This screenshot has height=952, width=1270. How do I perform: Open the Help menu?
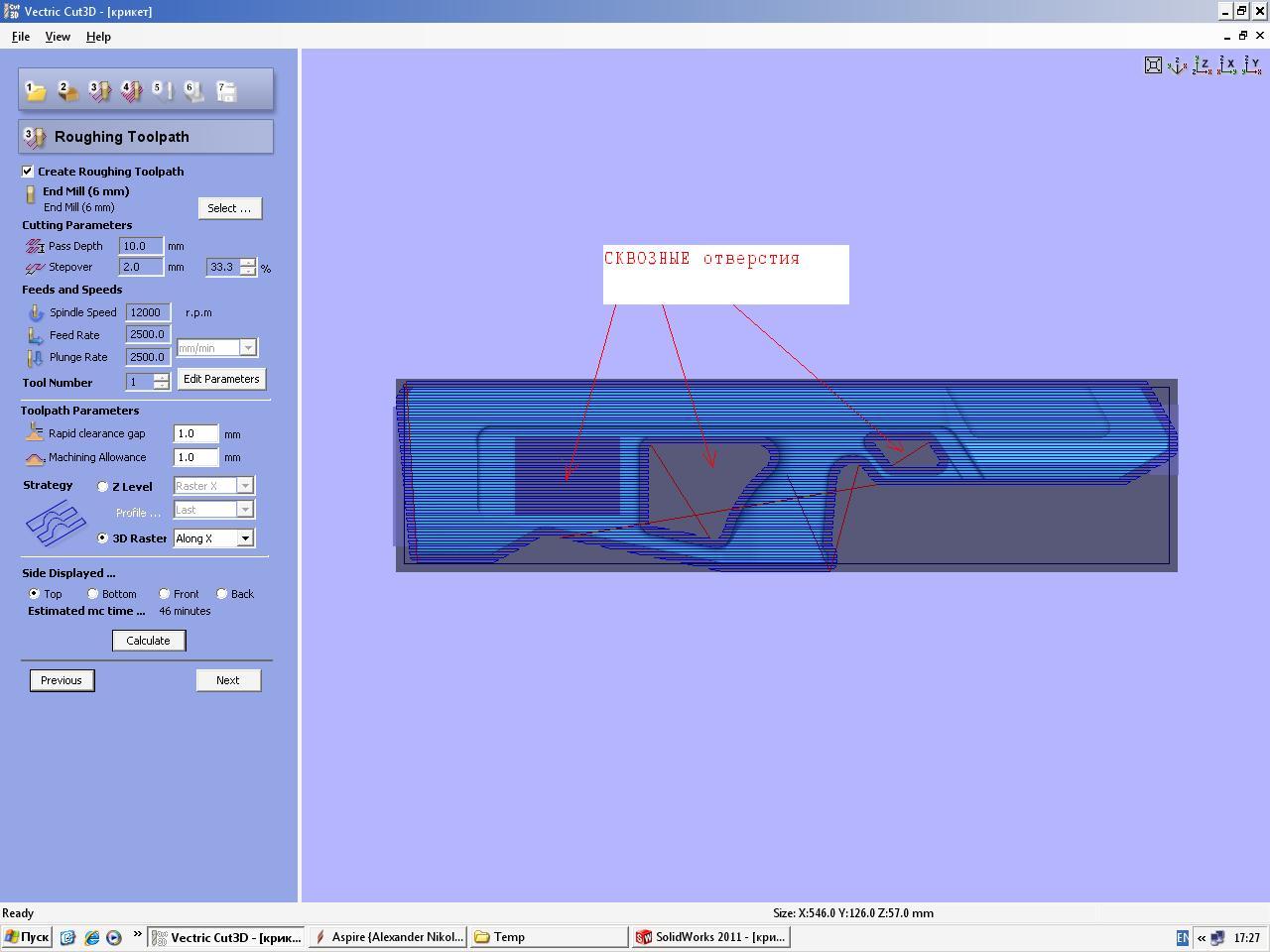click(x=98, y=37)
